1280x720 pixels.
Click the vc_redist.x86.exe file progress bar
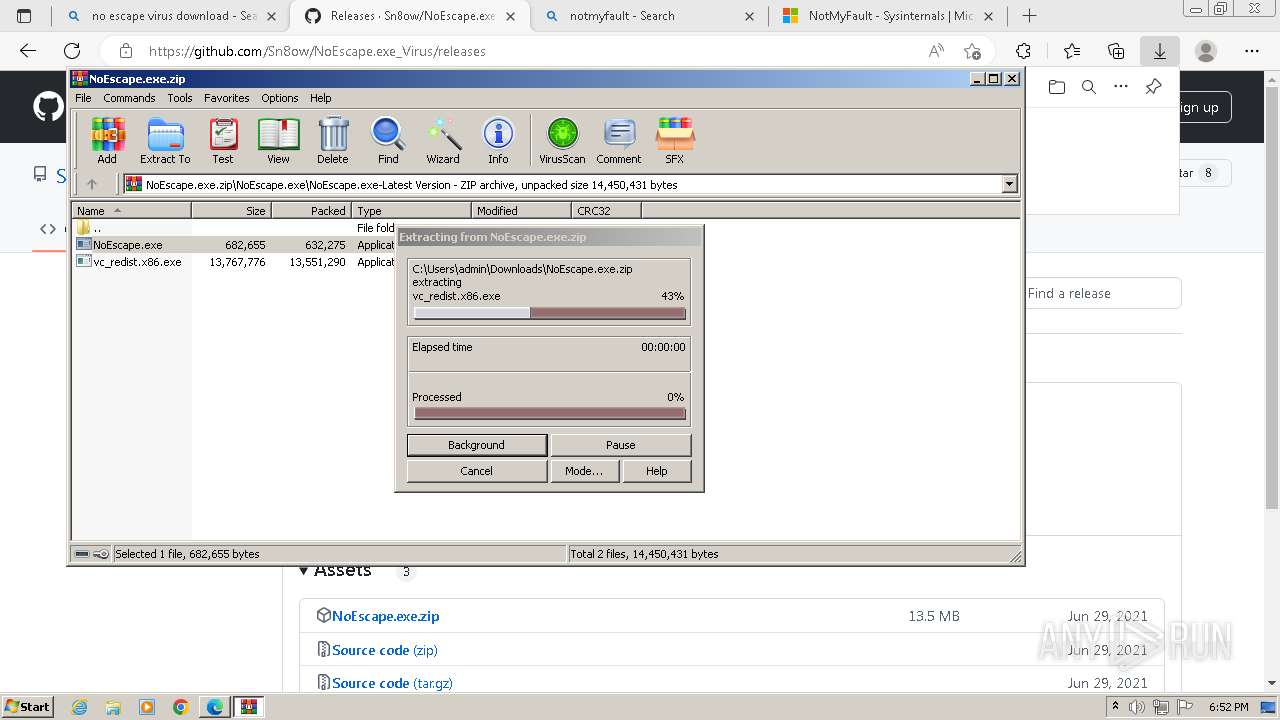(550, 313)
